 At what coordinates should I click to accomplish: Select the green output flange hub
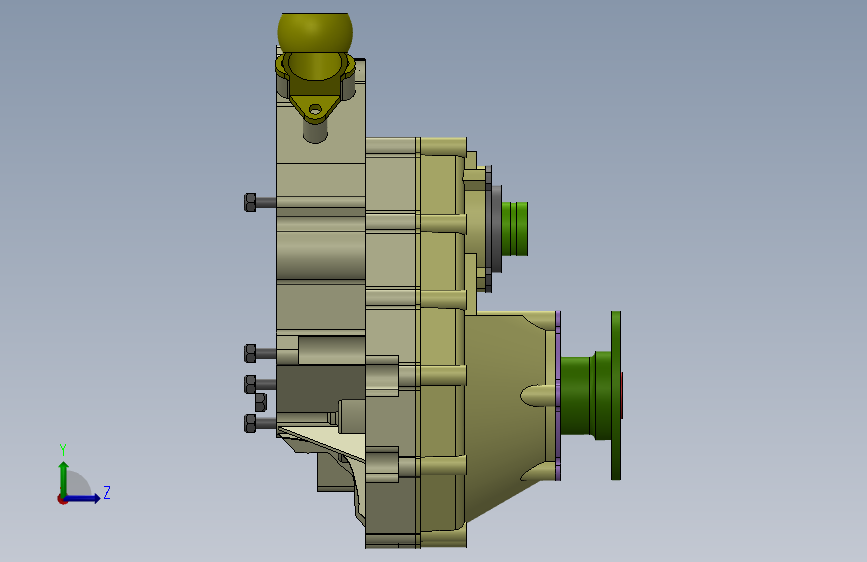point(585,396)
